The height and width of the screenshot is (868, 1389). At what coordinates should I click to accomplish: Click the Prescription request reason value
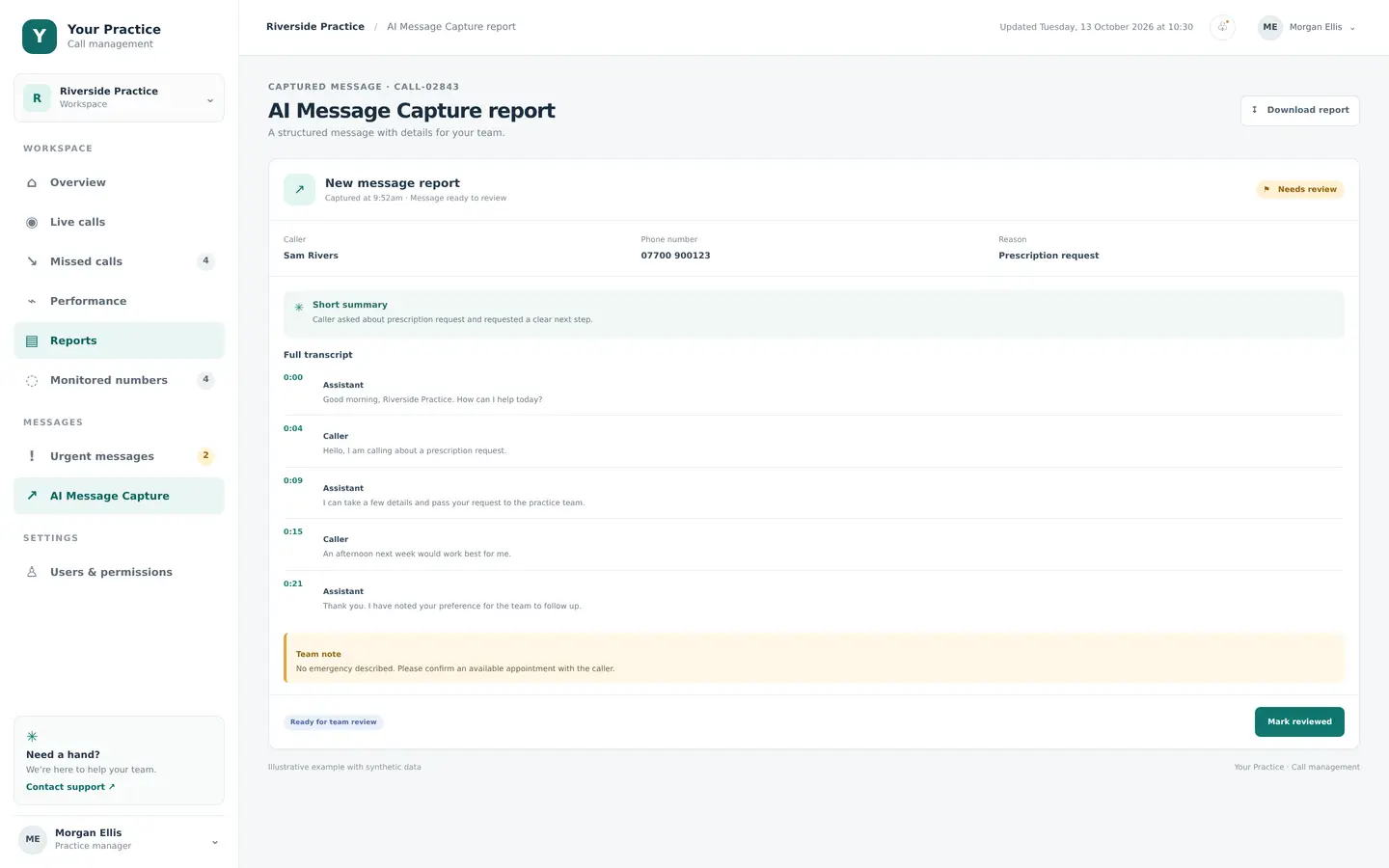click(x=1049, y=256)
